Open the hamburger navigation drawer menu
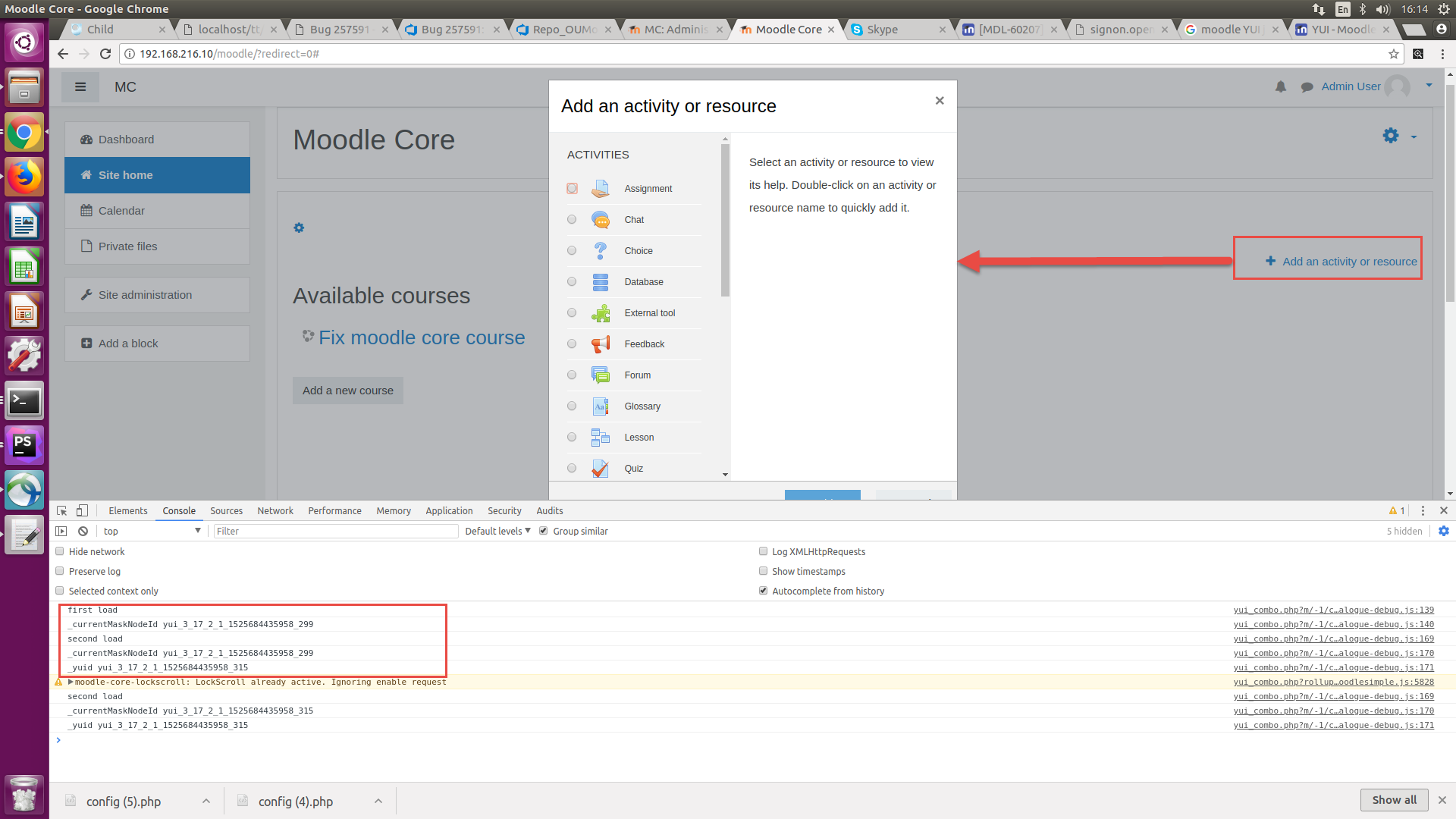 (80, 87)
